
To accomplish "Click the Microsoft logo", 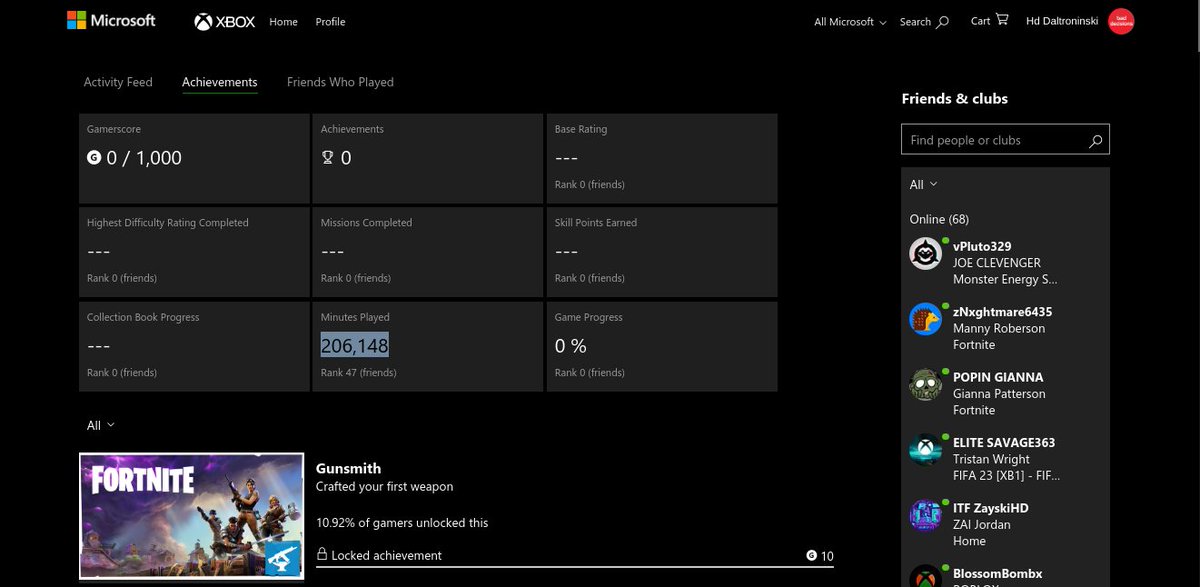I will [111, 20].
